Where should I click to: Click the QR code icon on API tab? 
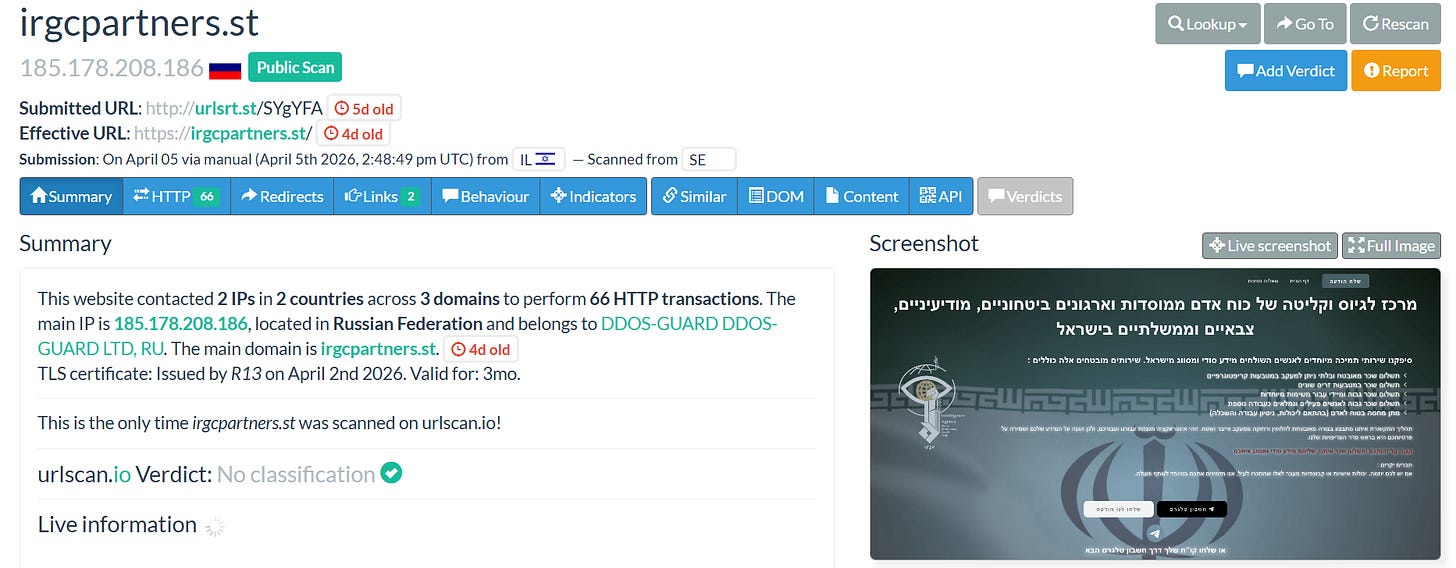click(927, 196)
